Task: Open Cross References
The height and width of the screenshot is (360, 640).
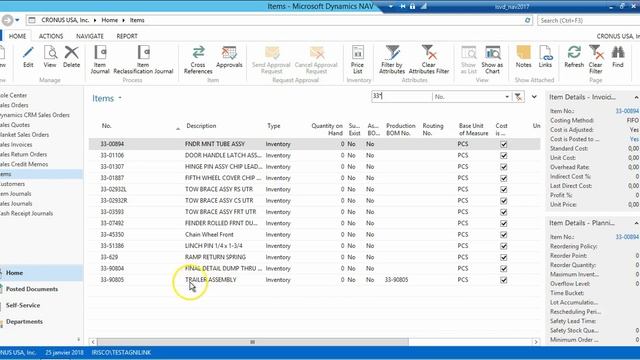Action: tap(198, 60)
